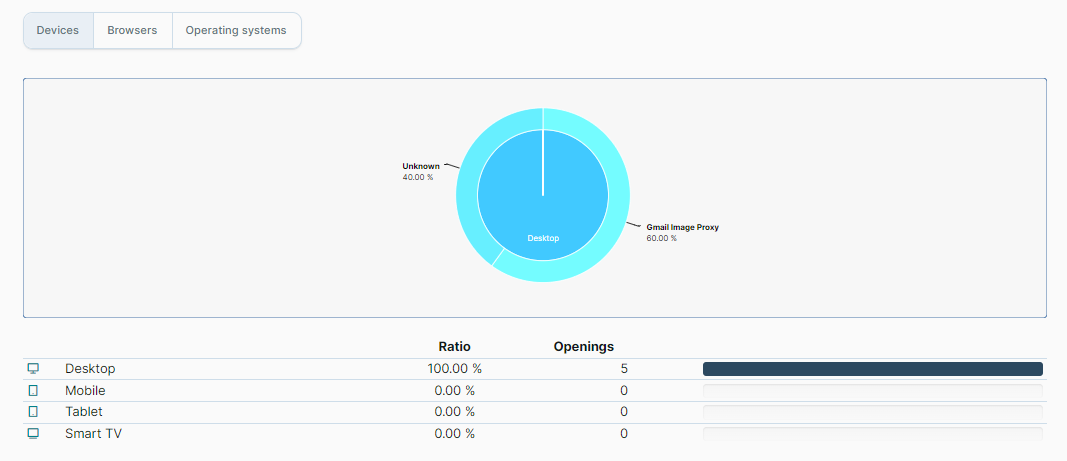
Task: Select the Gmail Image Proxy chart label
Action: click(682, 228)
